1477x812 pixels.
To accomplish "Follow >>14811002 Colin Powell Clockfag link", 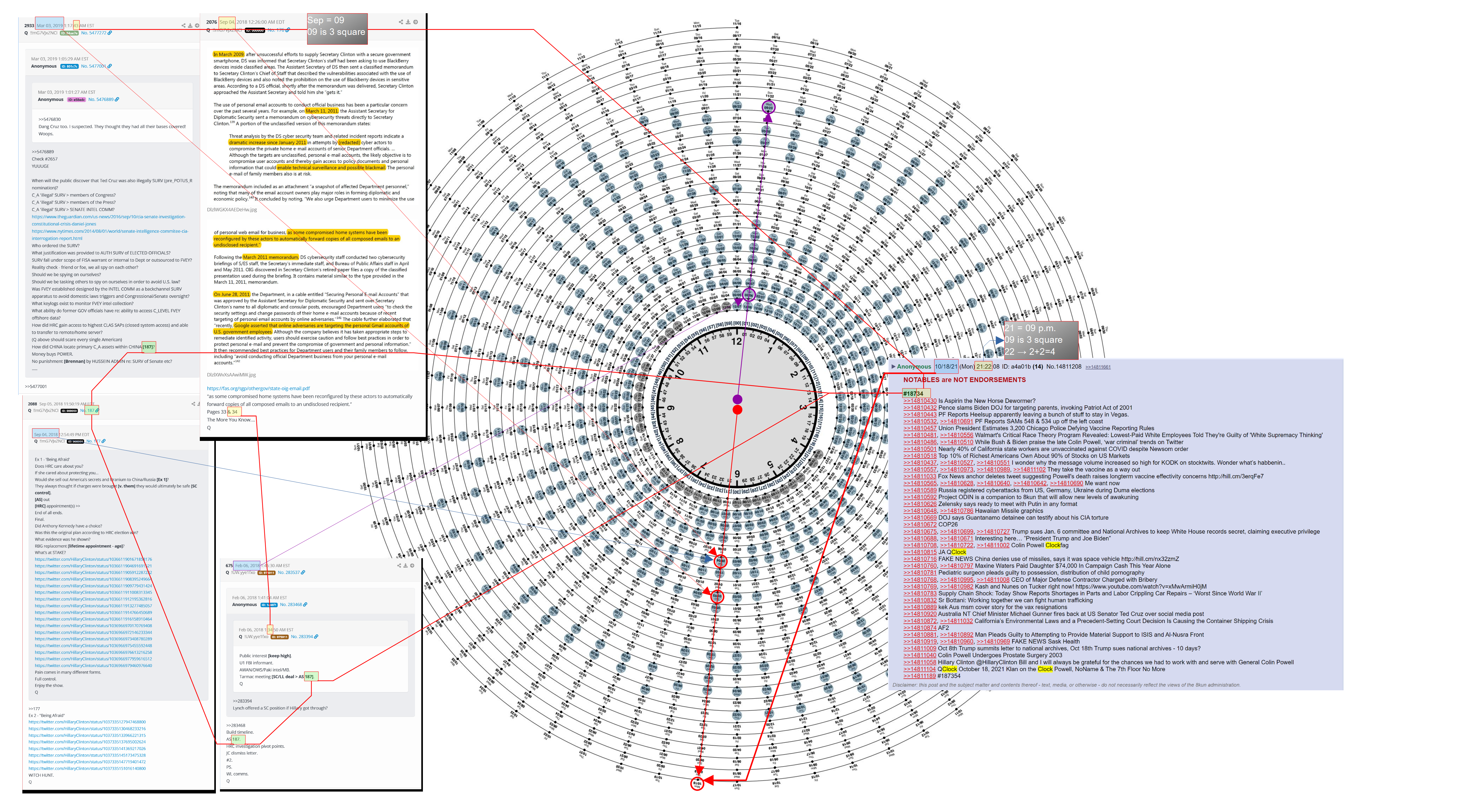I will (x=993, y=545).
